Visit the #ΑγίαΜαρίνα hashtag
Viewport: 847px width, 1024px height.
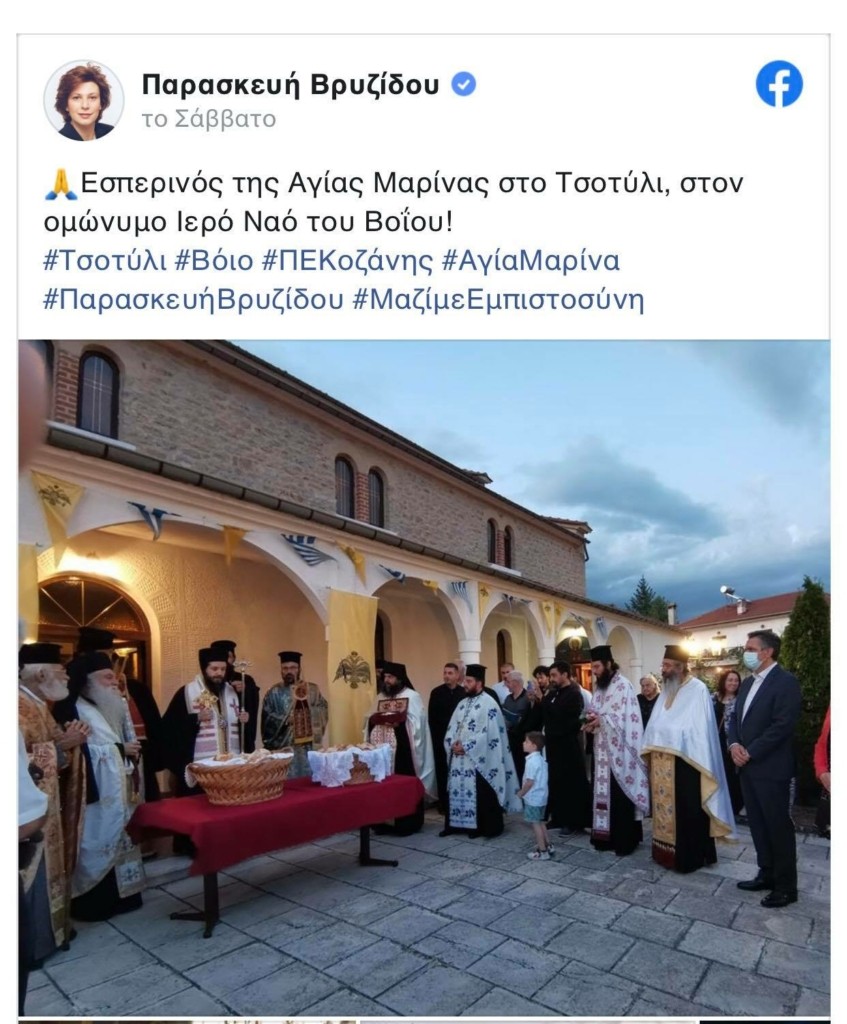(x=530, y=261)
